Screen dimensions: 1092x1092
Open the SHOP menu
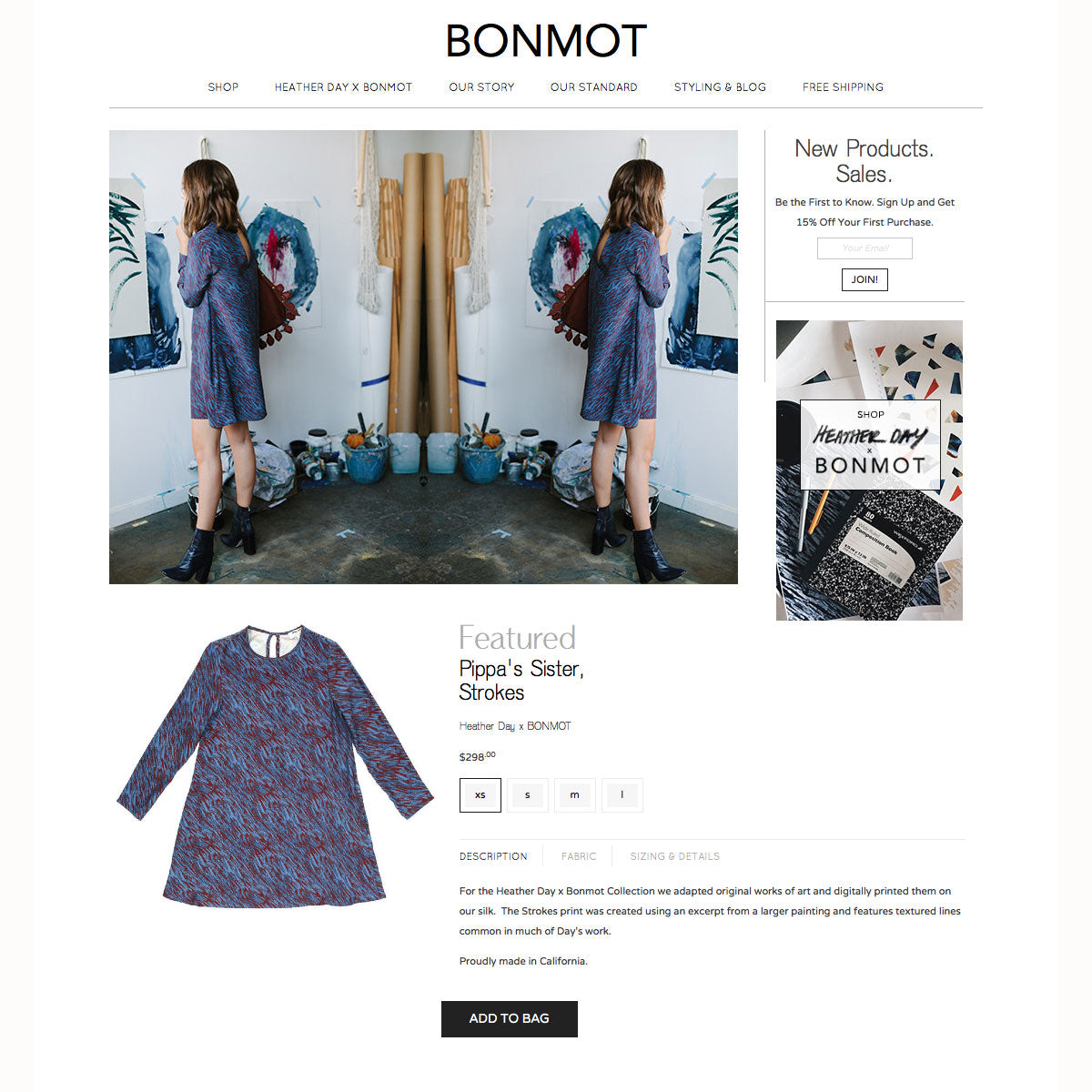coord(223,87)
